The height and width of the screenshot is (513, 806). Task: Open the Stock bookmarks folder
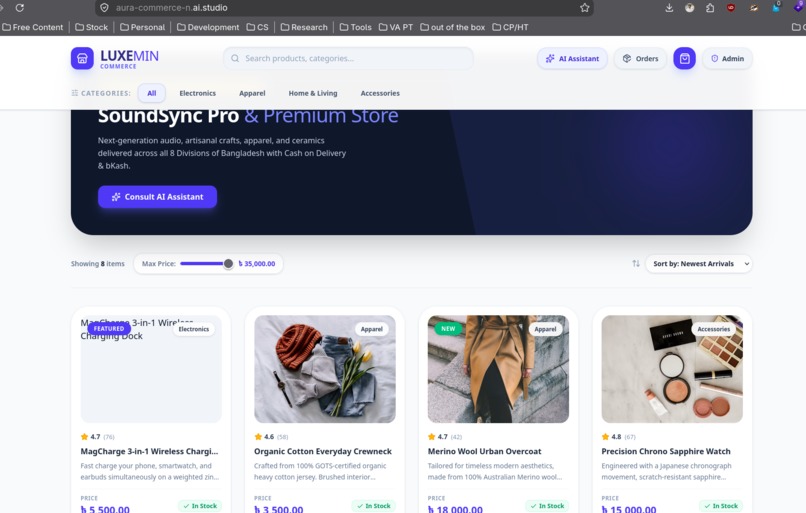click(x=91, y=27)
